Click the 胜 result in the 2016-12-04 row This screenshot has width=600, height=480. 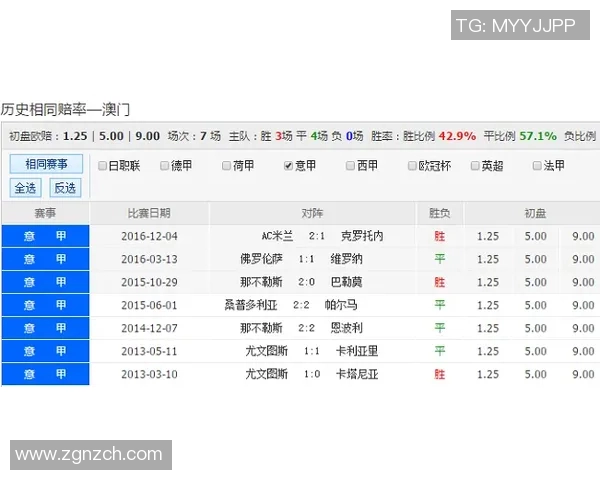coord(440,236)
